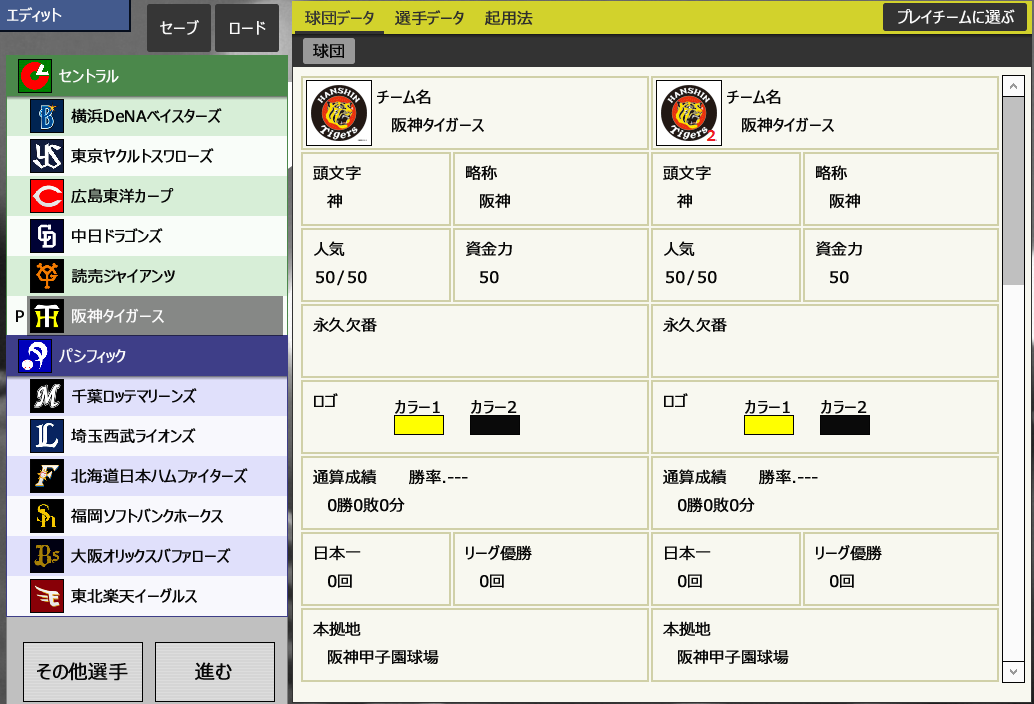Click the Central League logo icon
The height and width of the screenshot is (704, 1034).
tap(34, 76)
